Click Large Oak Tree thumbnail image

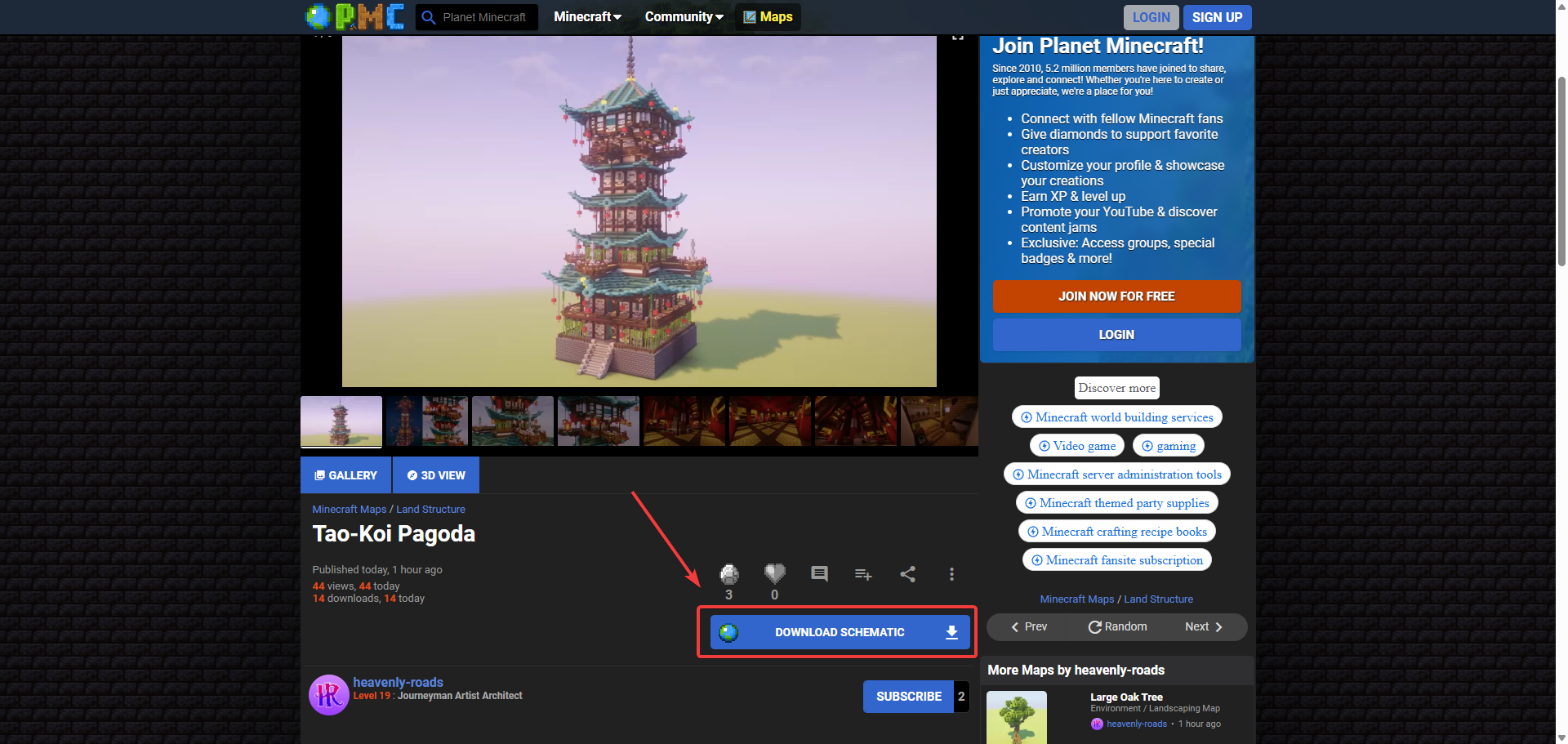coord(1017,717)
